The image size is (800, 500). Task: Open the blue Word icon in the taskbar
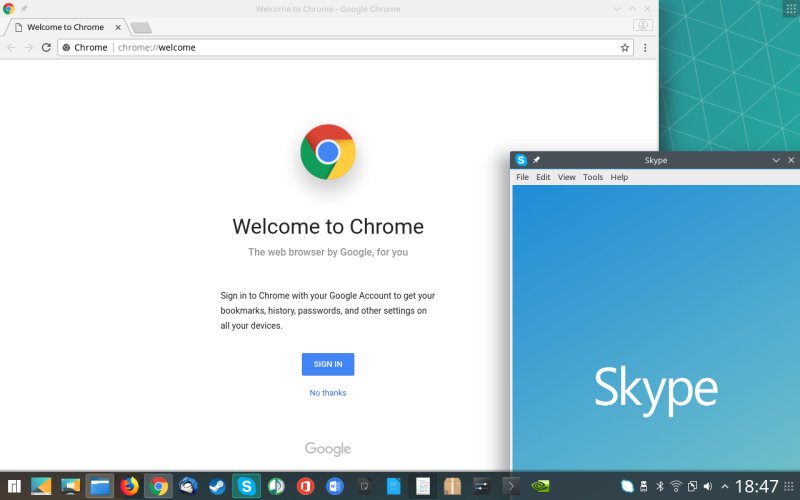(335, 486)
